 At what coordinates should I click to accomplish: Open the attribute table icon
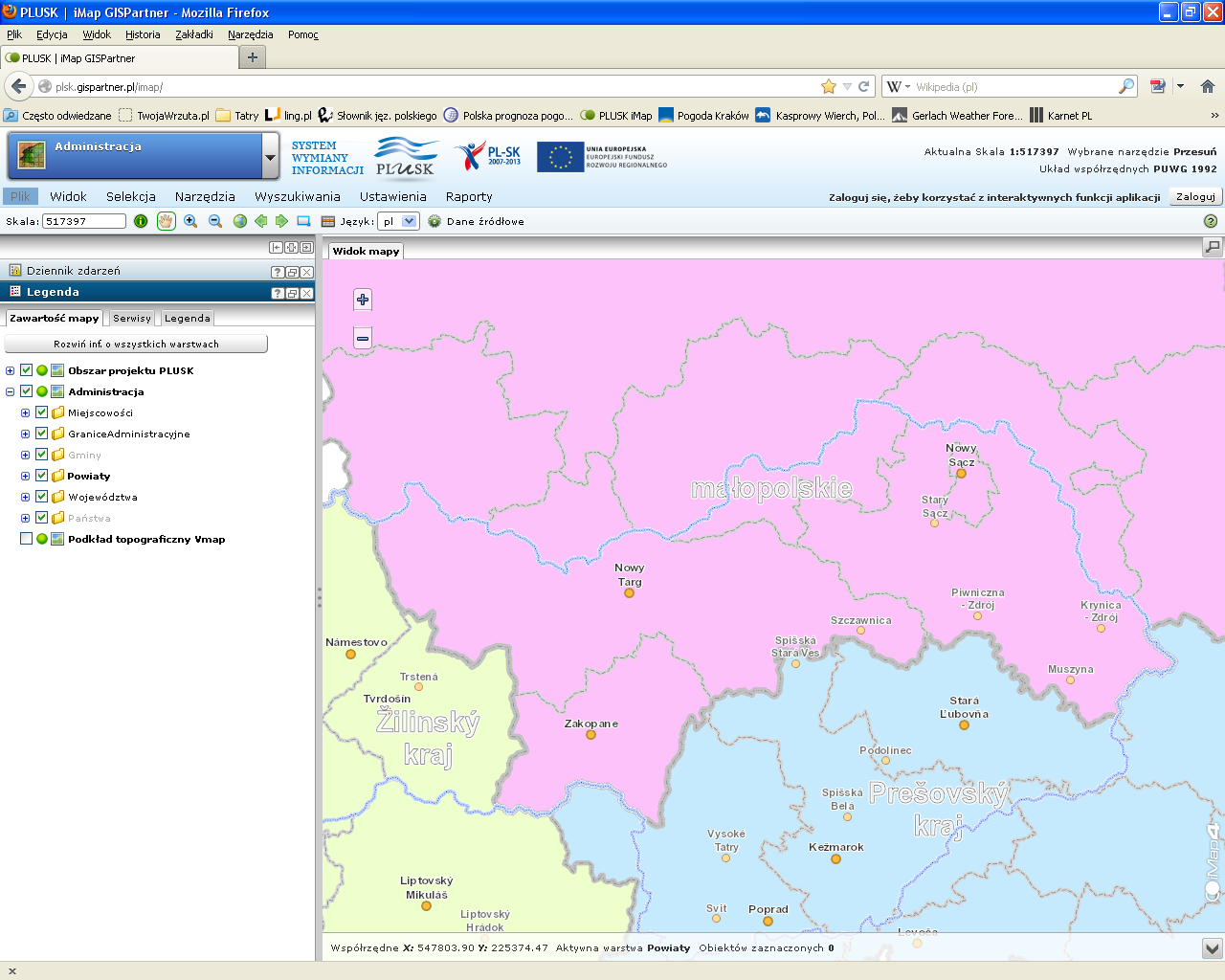pyautogui.click(x=328, y=221)
